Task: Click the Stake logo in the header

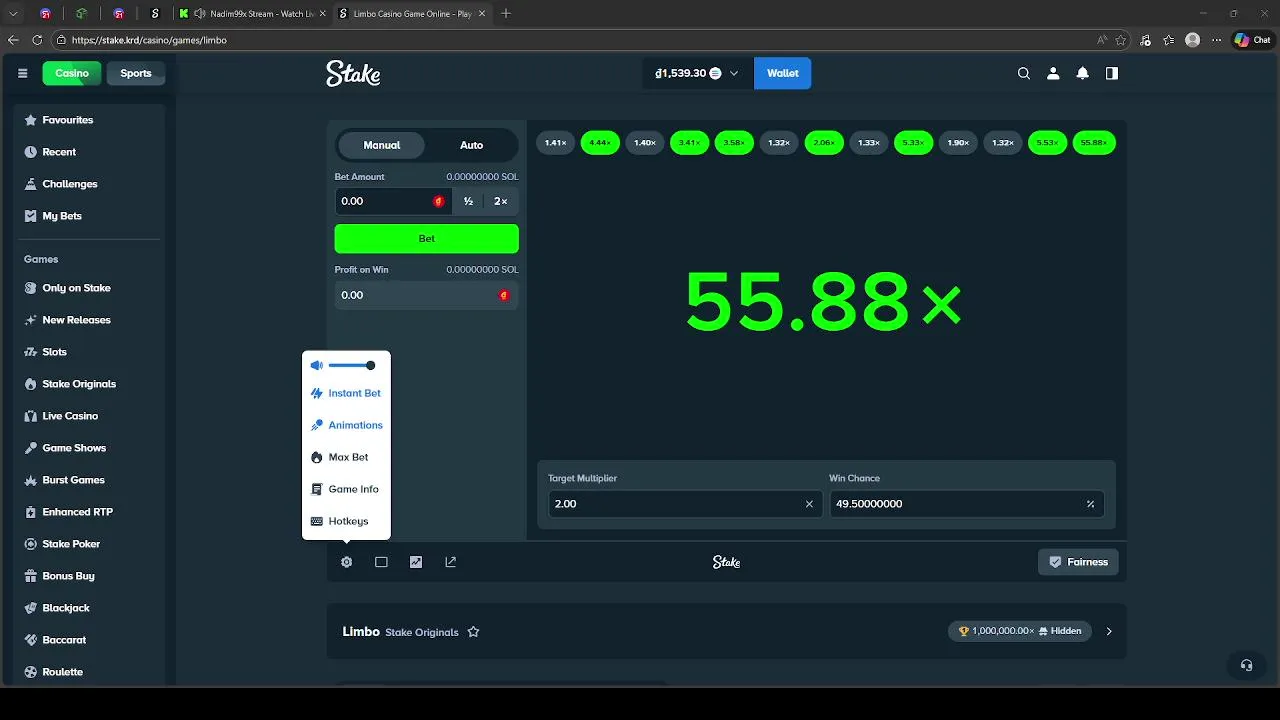Action: coord(353,73)
